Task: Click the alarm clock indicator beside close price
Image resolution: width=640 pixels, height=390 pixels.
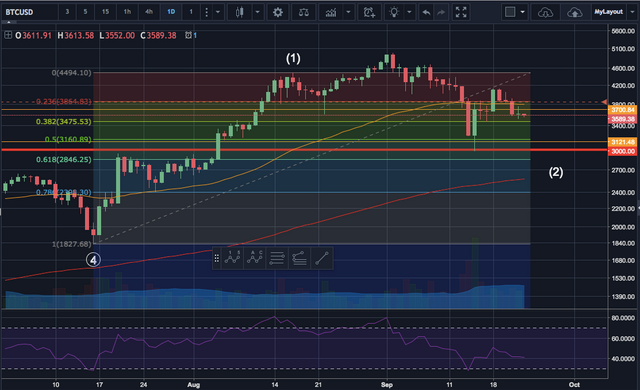Action: pyautogui.click(x=188, y=35)
